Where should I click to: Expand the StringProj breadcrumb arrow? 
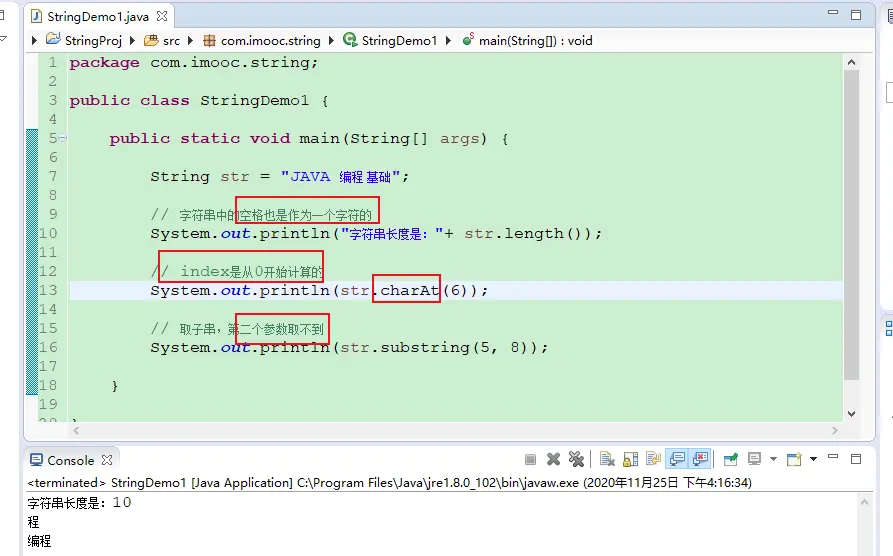pyautogui.click(x=37, y=41)
